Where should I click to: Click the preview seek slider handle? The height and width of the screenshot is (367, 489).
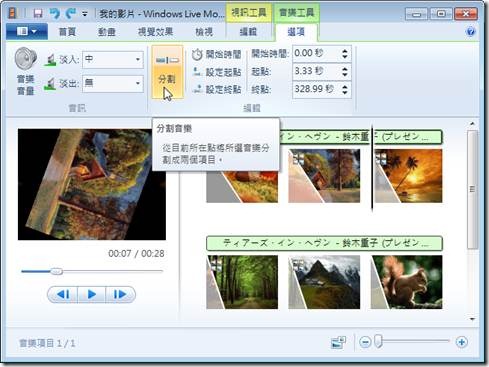(56, 271)
